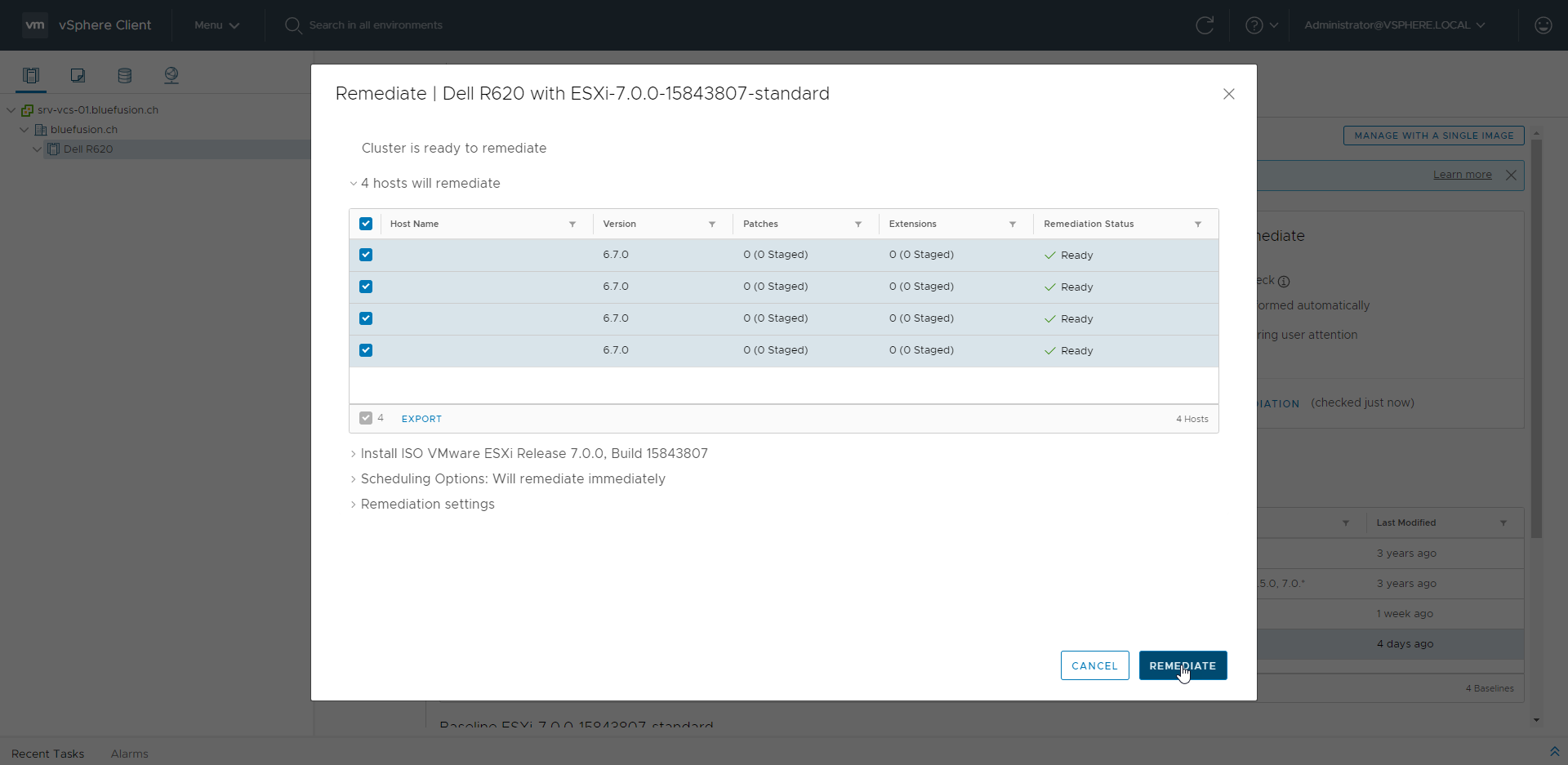Screen dimensions: 1568x765
Task: Uncheck the last host row checkbox
Action: pyautogui.click(x=366, y=350)
